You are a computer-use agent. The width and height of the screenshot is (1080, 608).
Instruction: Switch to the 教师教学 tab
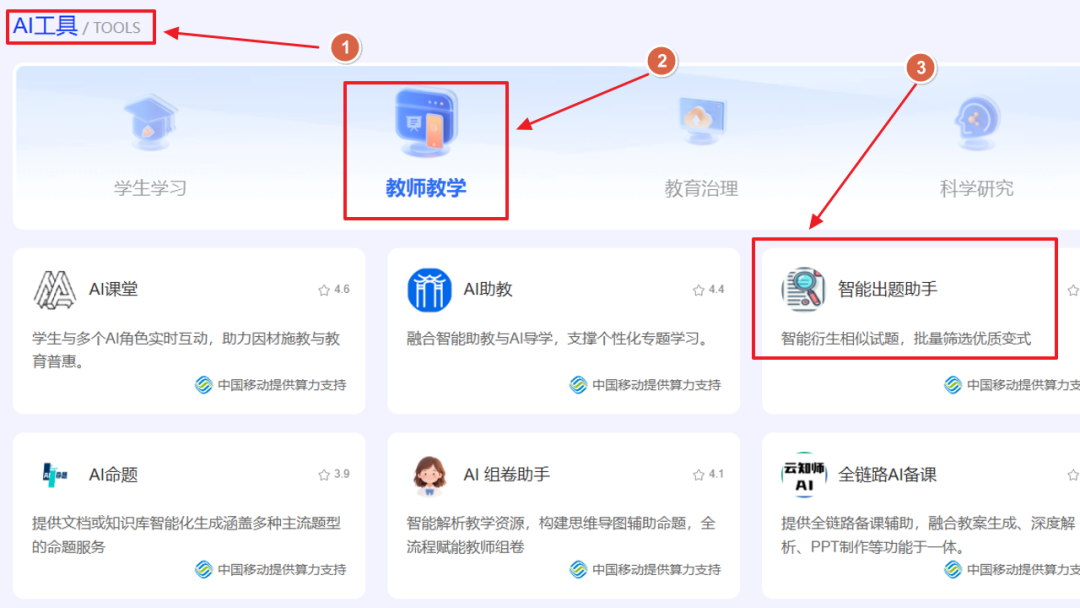point(425,186)
